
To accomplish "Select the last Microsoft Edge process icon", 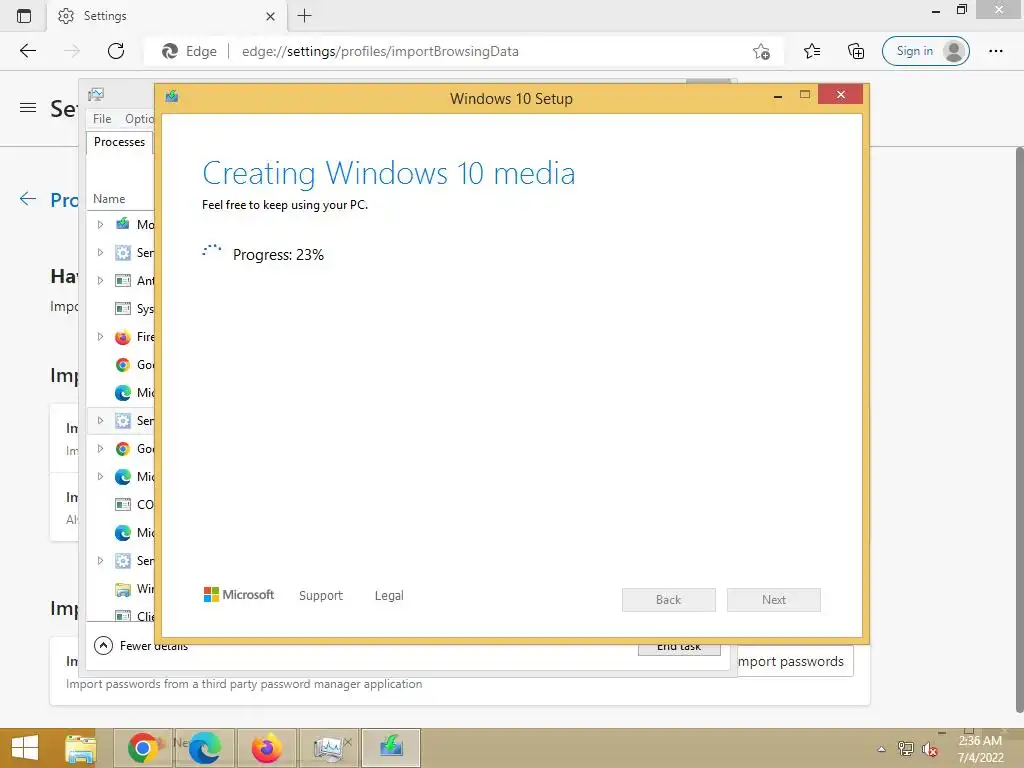I will point(123,533).
